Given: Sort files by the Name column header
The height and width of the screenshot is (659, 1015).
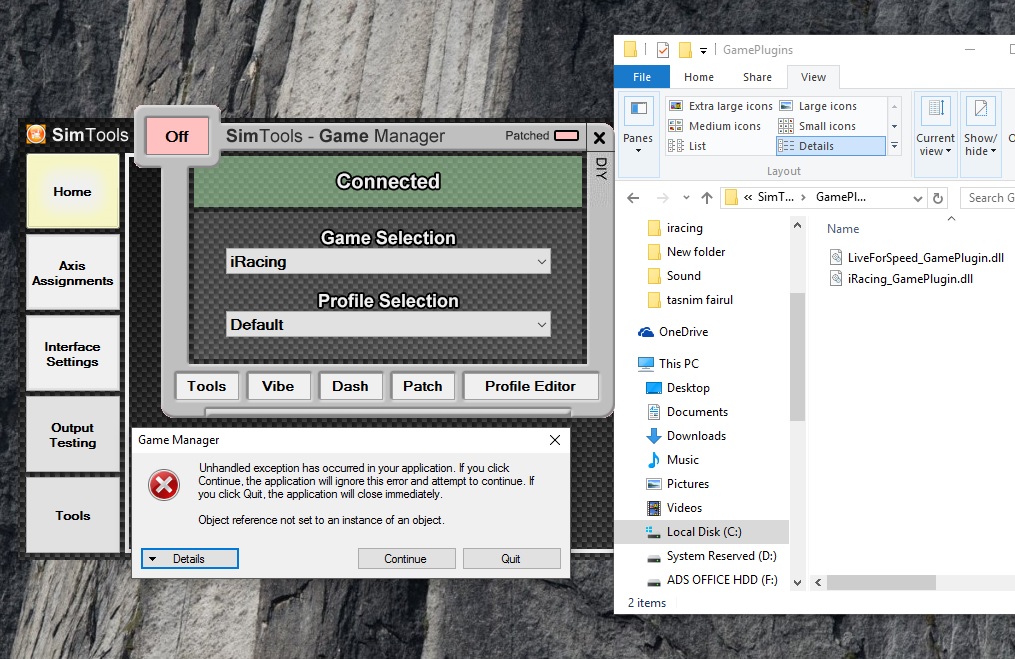Looking at the screenshot, I should (x=843, y=229).
